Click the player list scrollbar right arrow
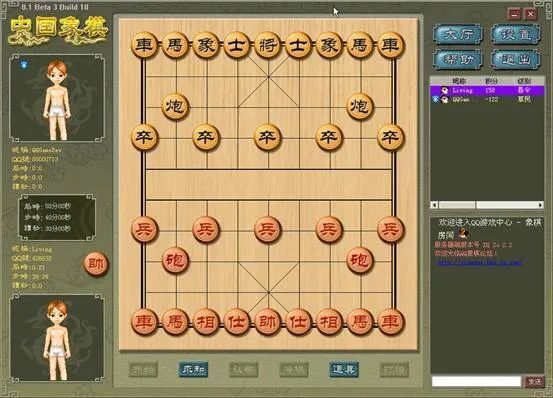The height and width of the screenshot is (398, 553). 540,205
